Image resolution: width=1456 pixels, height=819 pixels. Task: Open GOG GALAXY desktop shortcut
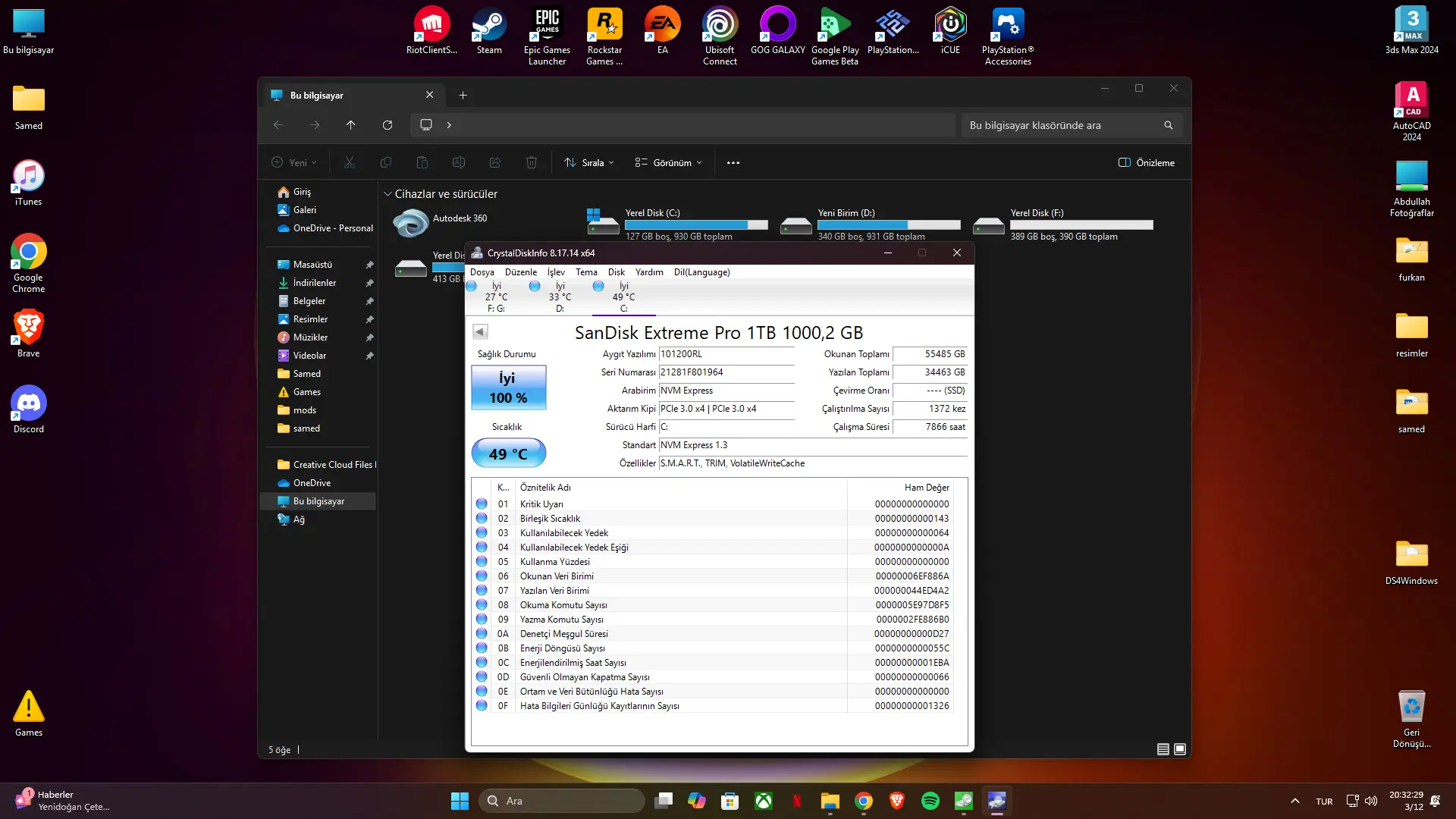click(x=777, y=31)
